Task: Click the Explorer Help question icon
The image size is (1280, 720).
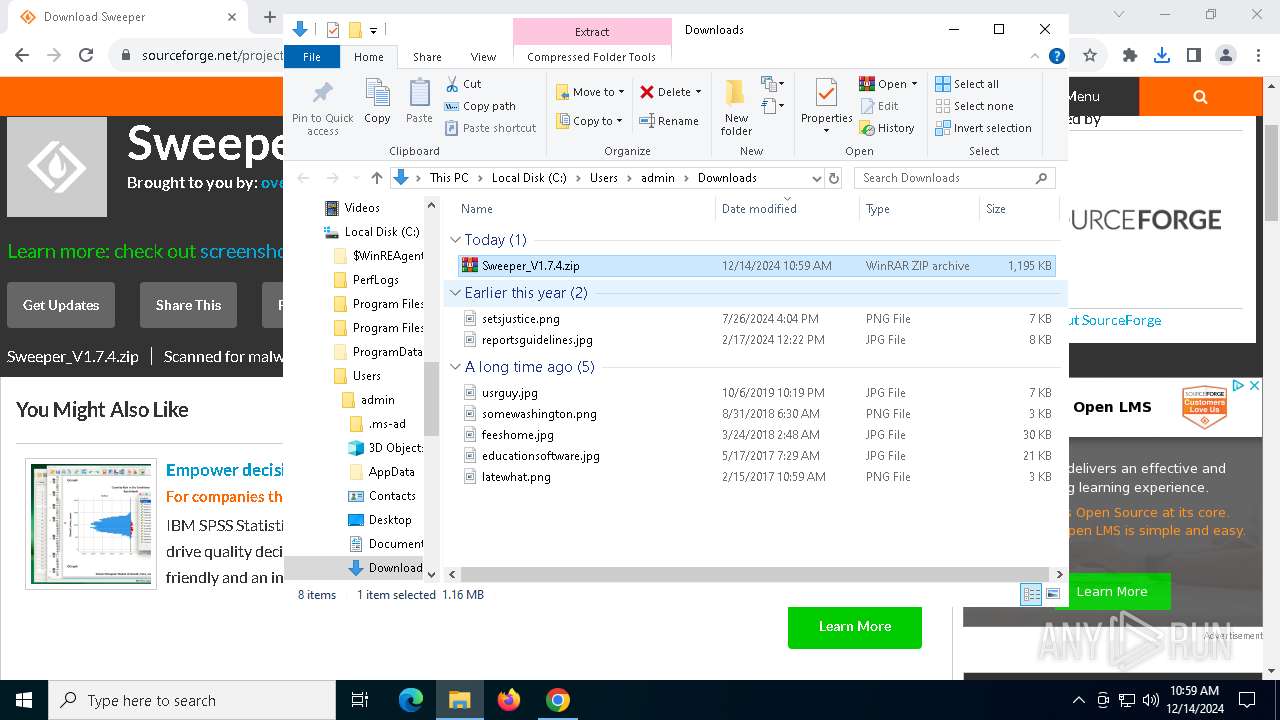Action: [1056, 57]
